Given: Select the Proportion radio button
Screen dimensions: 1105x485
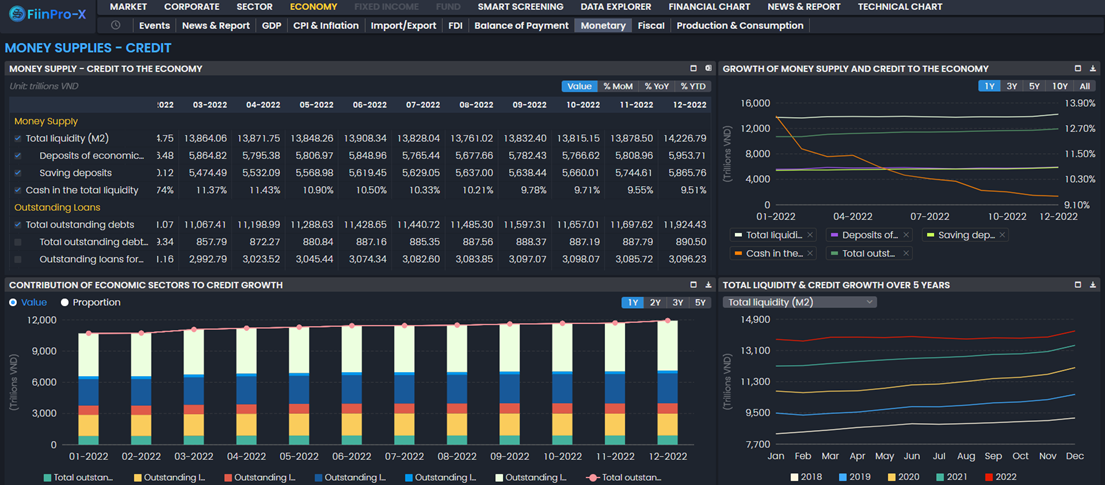Looking at the screenshot, I should point(65,302).
